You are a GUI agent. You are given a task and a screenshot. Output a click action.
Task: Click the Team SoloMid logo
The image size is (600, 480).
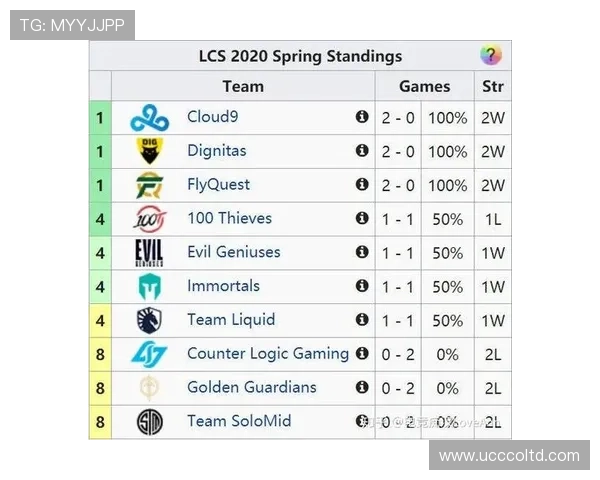(149, 422)
